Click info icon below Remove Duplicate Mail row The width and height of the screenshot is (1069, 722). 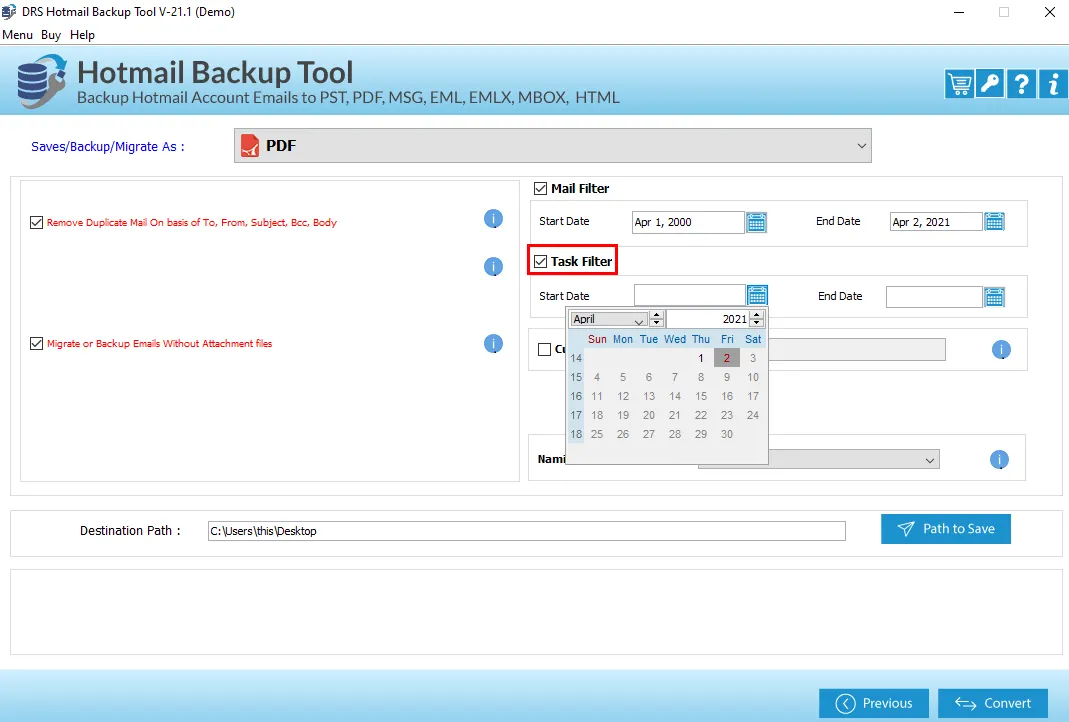pos(494,267)
